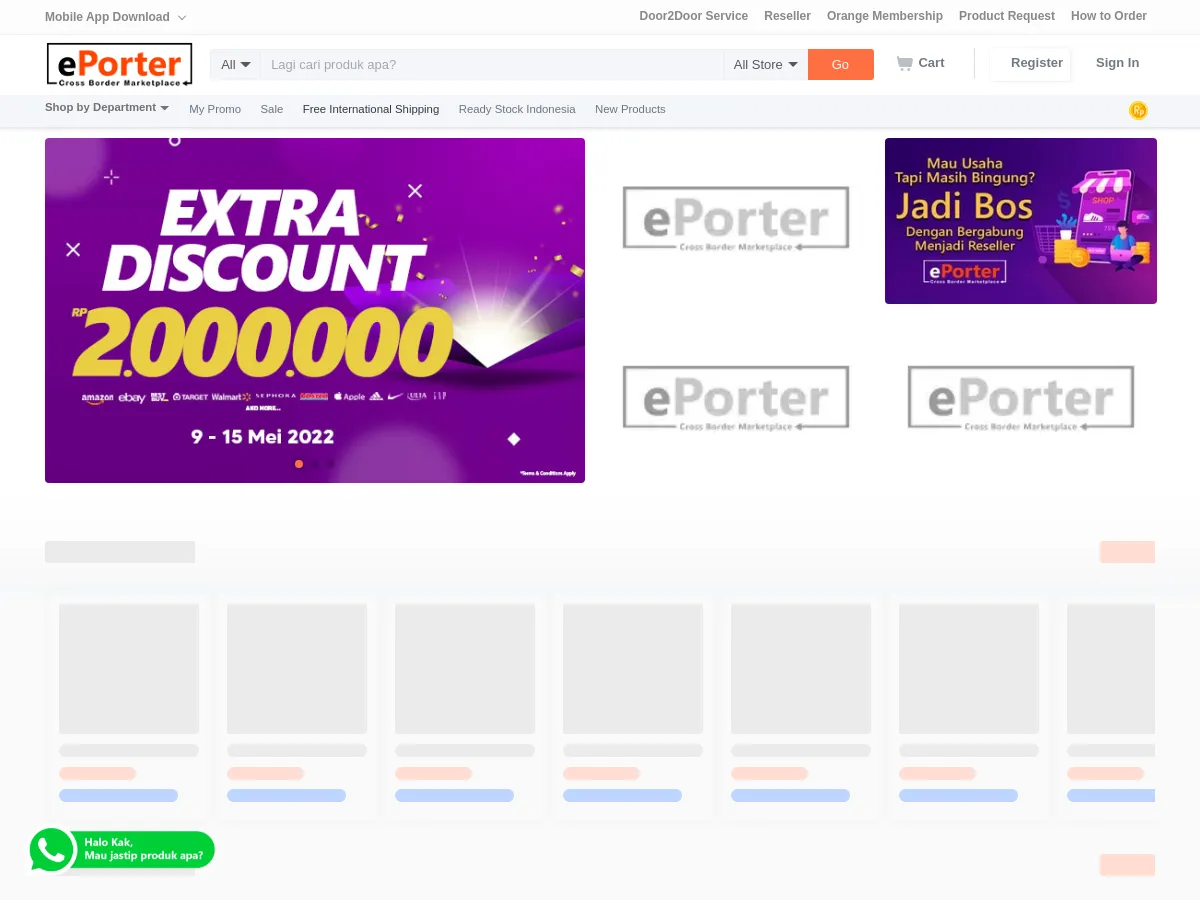Expand the Mobile App Download dropdown
This screenshot has width=1200, height=900.
115,17
